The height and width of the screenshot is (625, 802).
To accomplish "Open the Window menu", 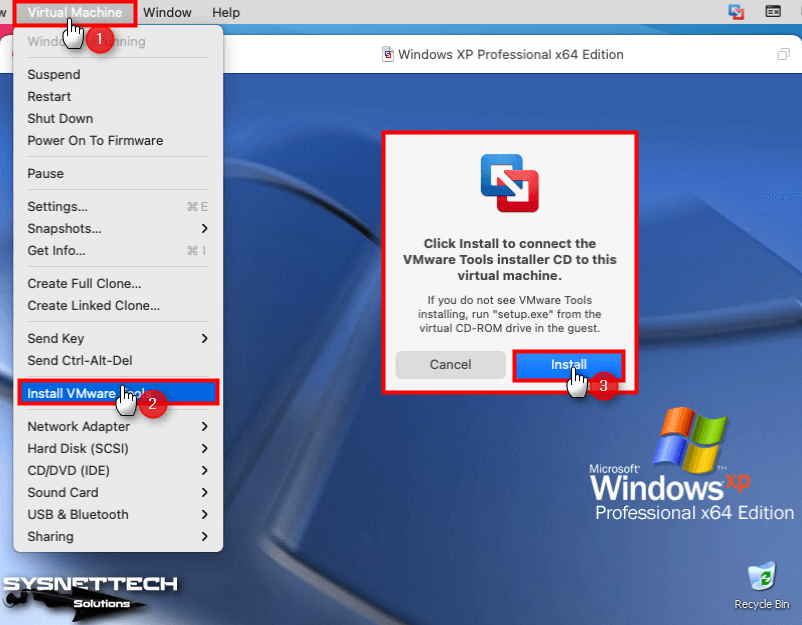I will (167, 12).
